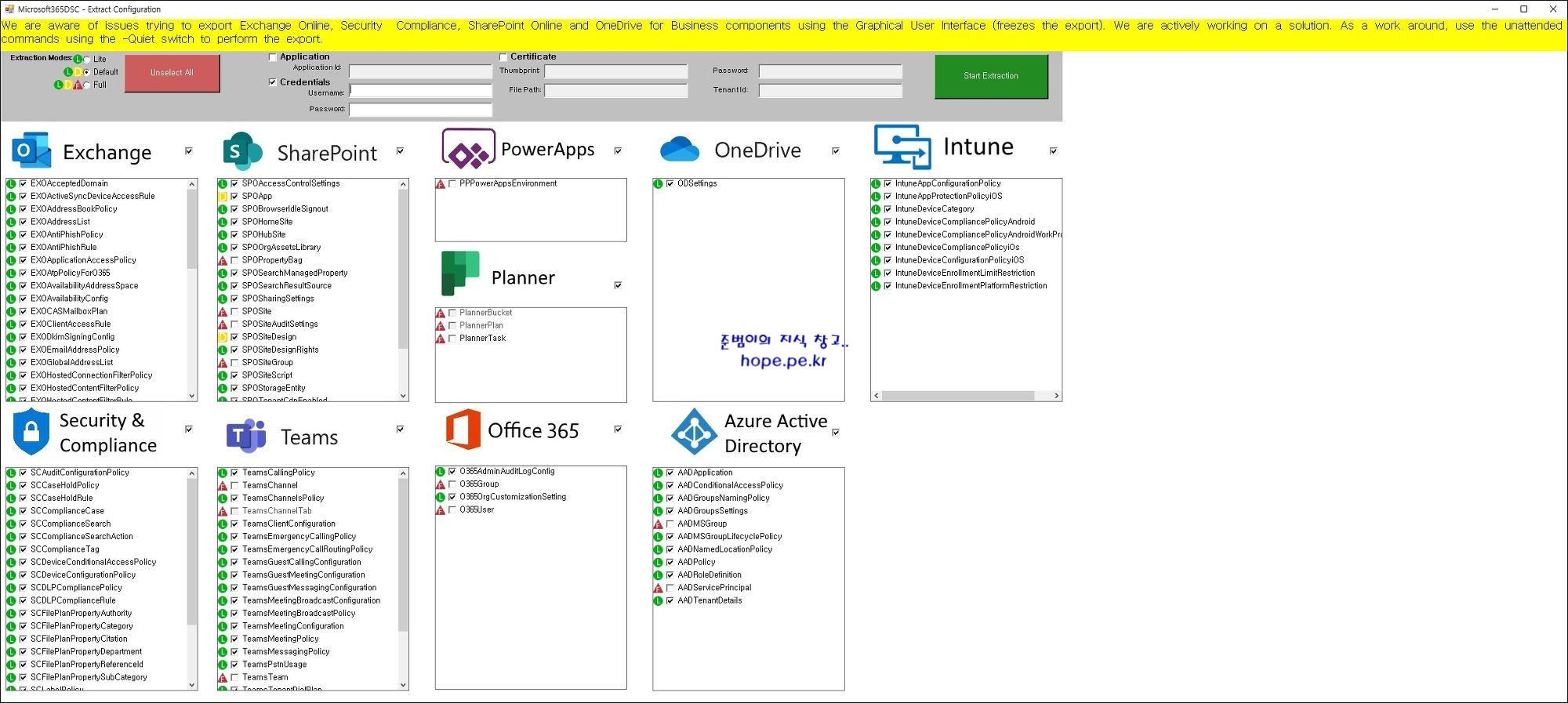The height and width of the screenshot is (703, 1568).
Task: Click the Azure Active Directory logo icon
Action: coord(694,431)
